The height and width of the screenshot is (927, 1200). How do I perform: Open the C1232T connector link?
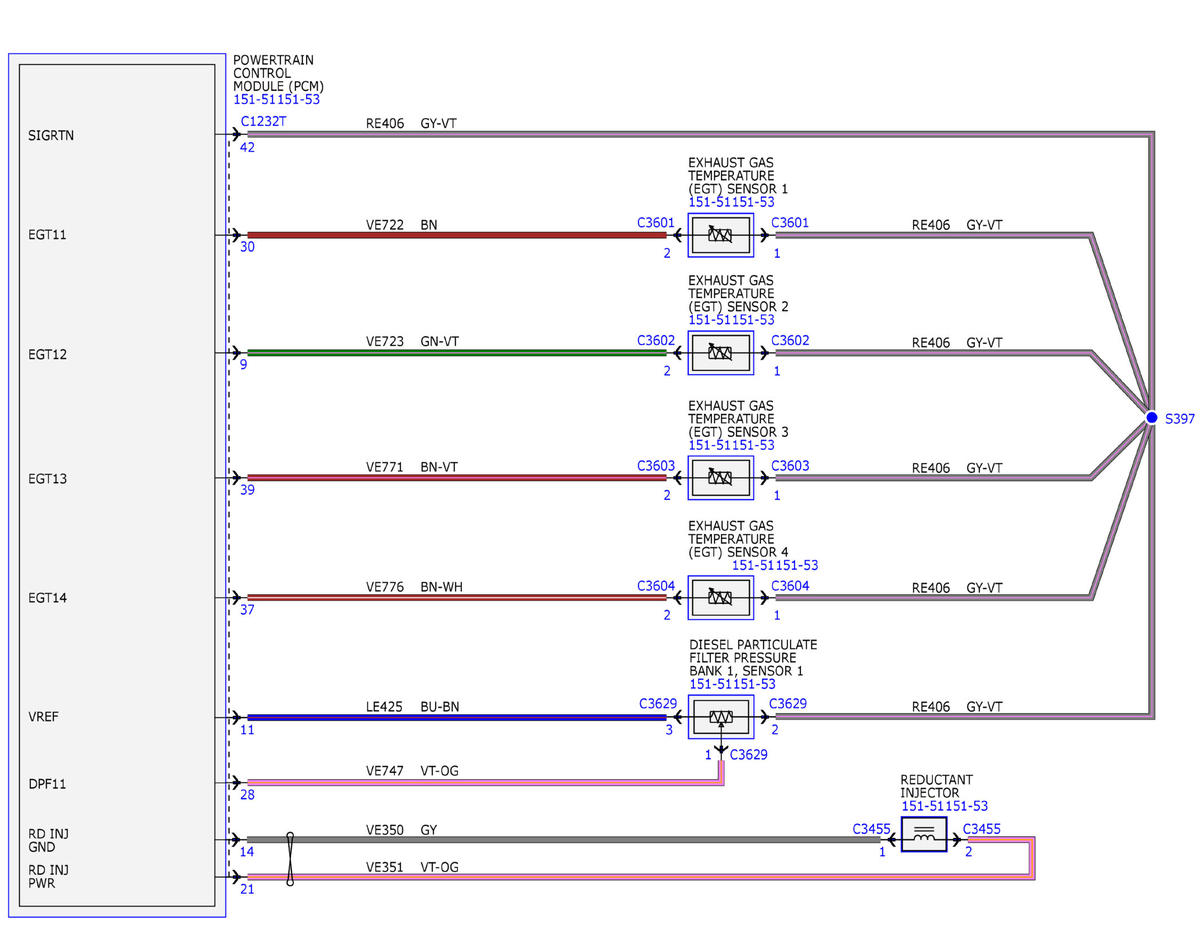[260, 121]
